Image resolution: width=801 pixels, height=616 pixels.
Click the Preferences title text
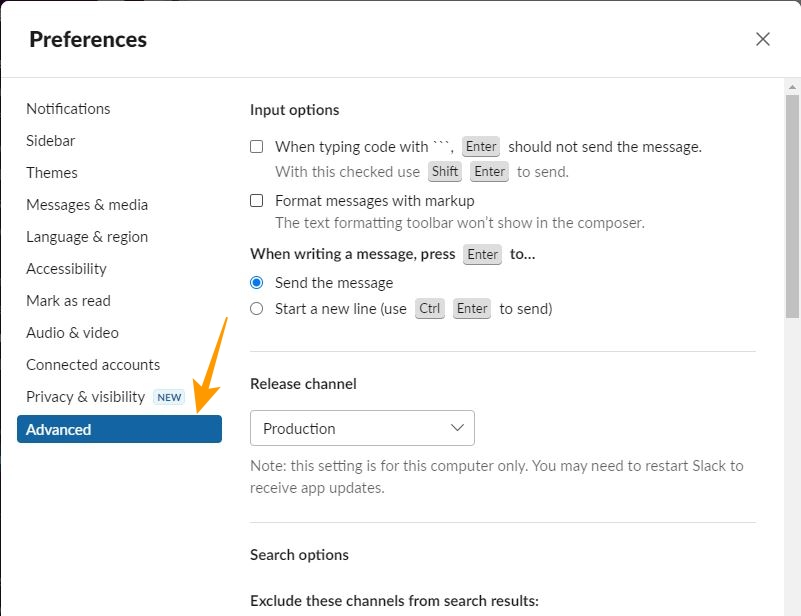click(88, 39)
